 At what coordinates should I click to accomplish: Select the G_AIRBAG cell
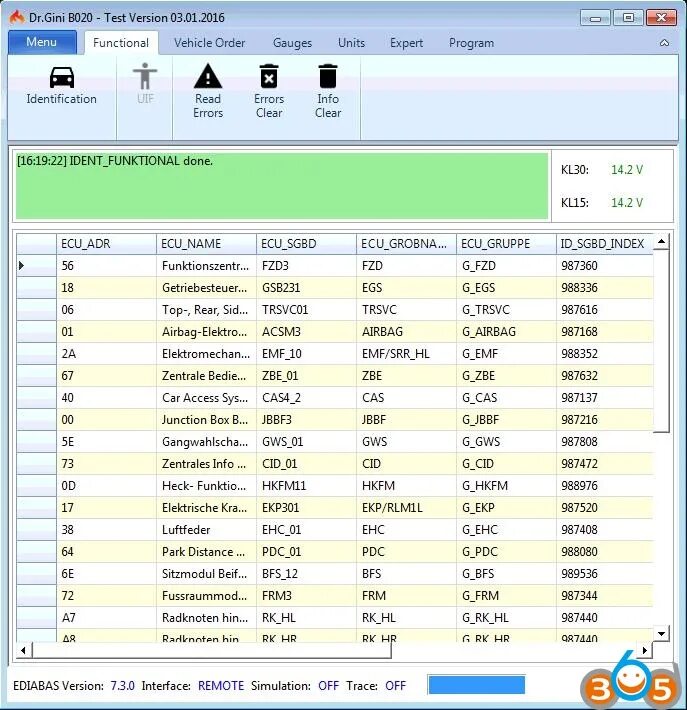click(506, 332)
